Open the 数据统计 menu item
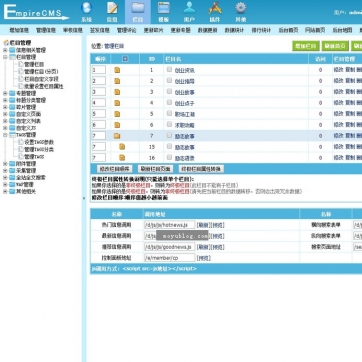The width and height of the screenshot is (362, 362). (234, 30)
